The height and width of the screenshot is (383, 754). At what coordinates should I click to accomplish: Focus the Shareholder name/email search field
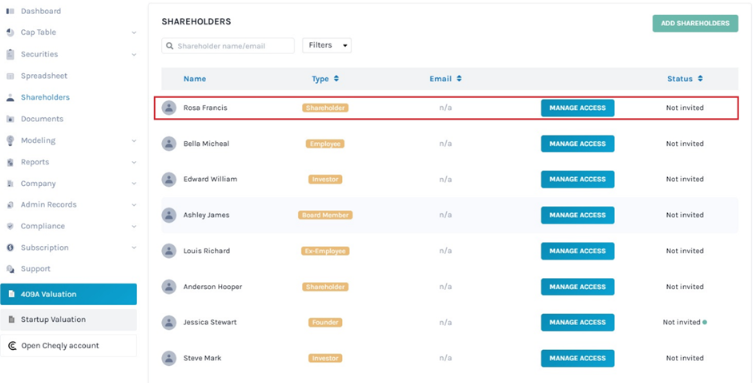tap(228, 46)
